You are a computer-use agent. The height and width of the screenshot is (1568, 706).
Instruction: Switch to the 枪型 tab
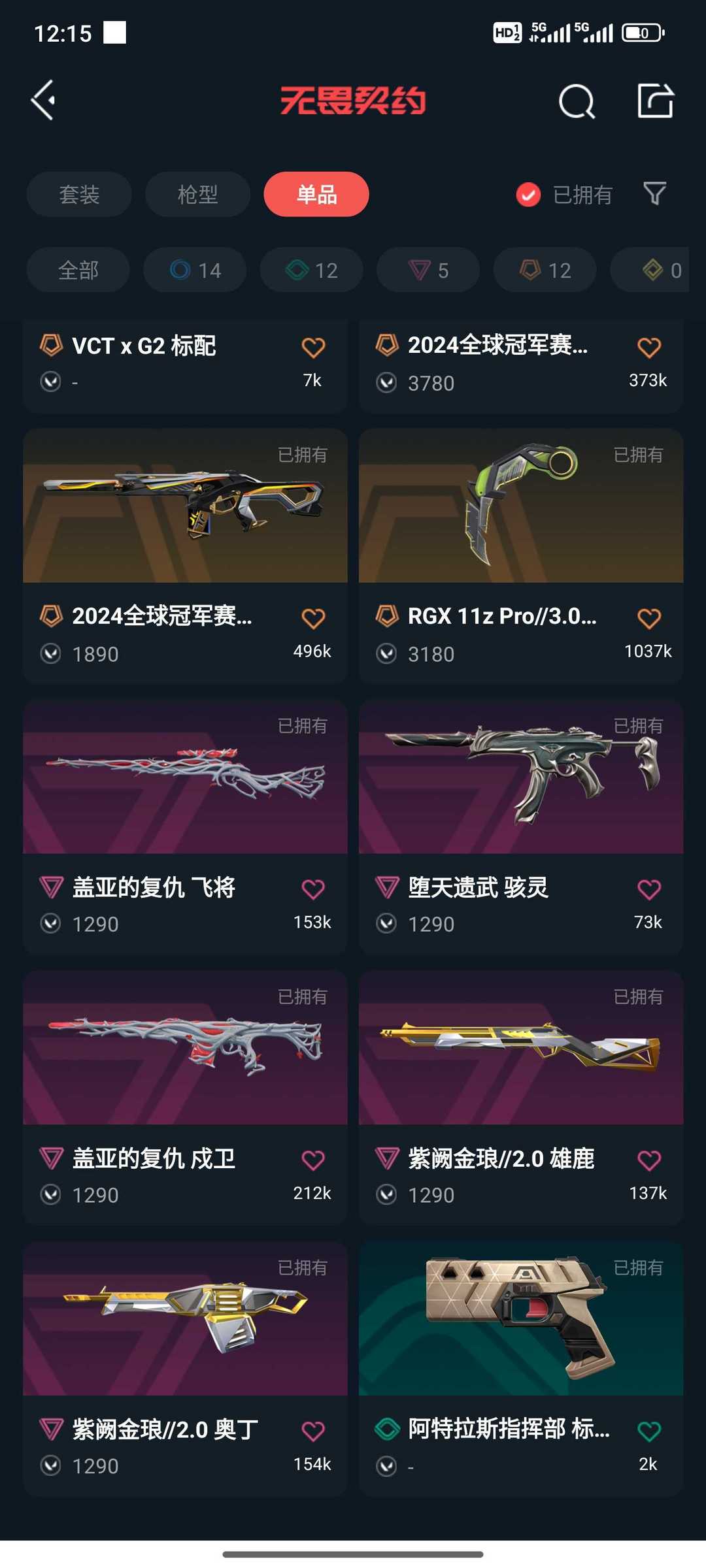[x=197, y=194]
